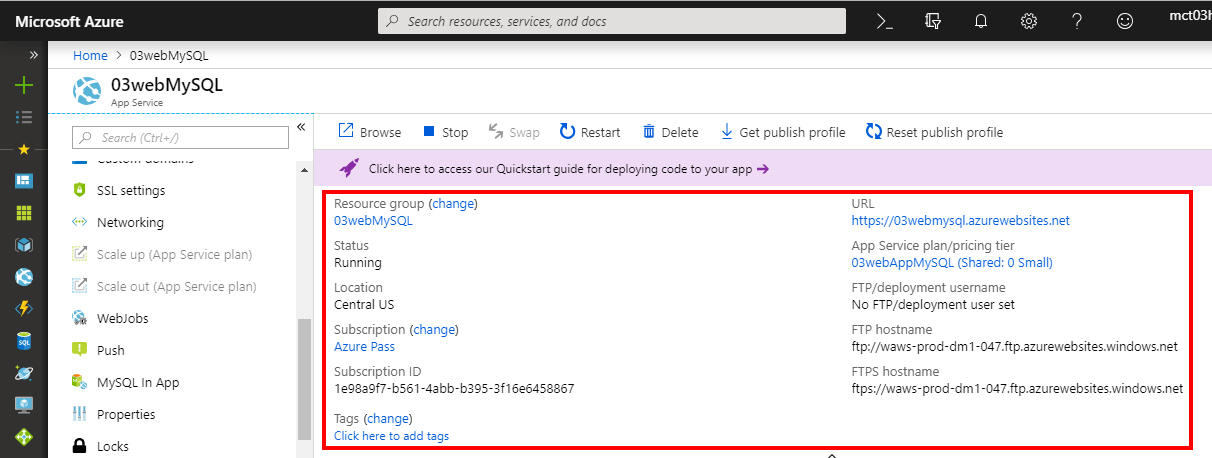This screenshot has height=458, width=1212.
Task: Select the FTP hostname value
Action: point(1015,347)
